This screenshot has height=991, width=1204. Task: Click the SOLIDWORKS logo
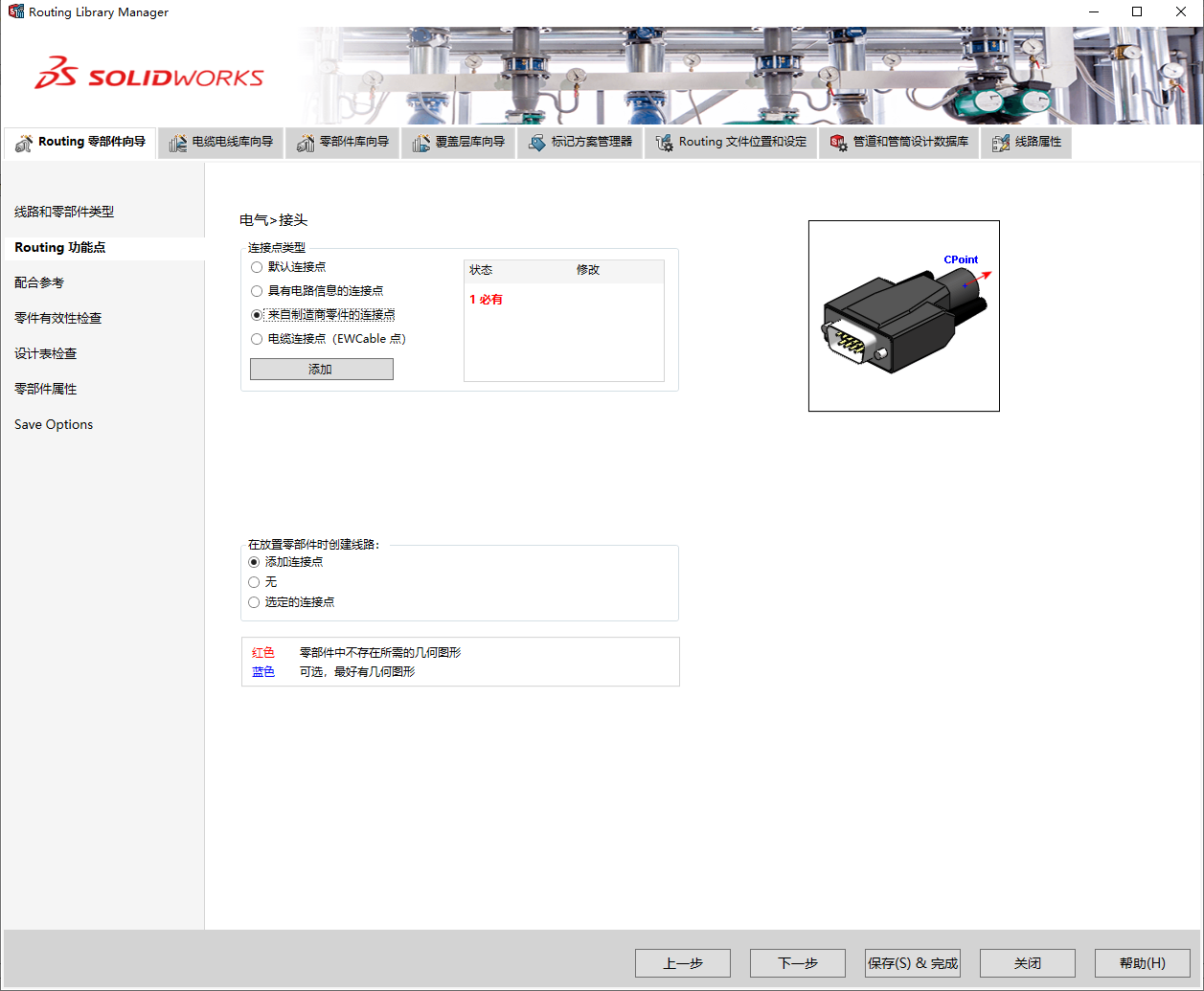tap(148, 73)
